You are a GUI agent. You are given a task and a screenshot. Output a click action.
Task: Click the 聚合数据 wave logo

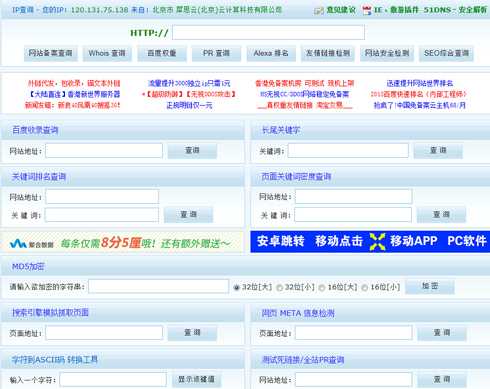point(18,244)
